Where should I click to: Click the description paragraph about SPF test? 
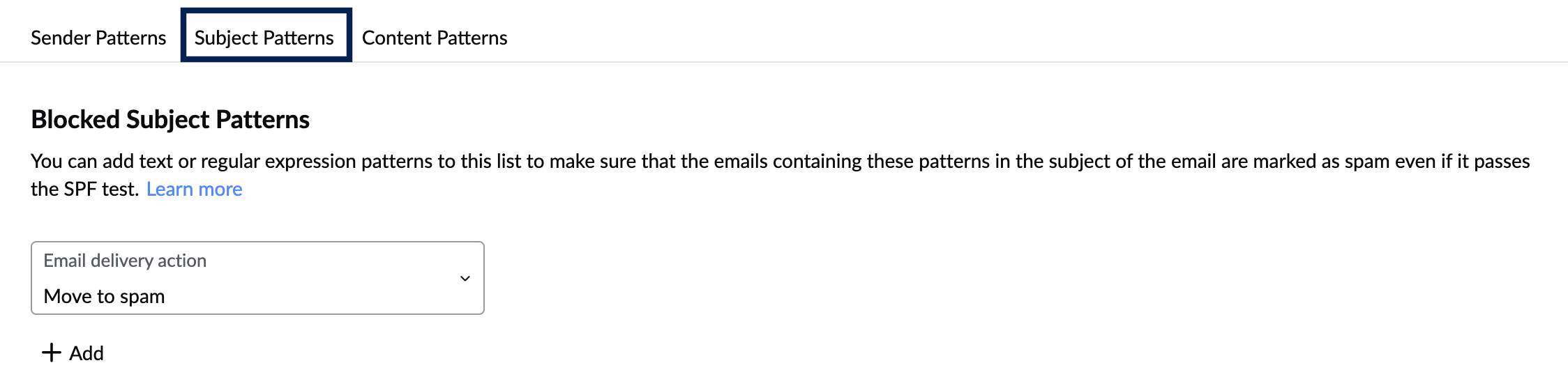780,162
